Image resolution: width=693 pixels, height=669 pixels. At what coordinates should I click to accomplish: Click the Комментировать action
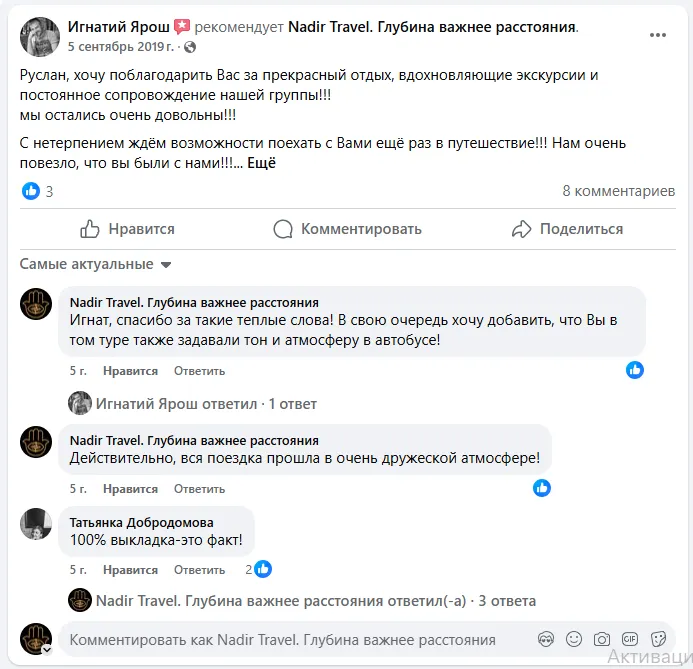coord(347,229)
